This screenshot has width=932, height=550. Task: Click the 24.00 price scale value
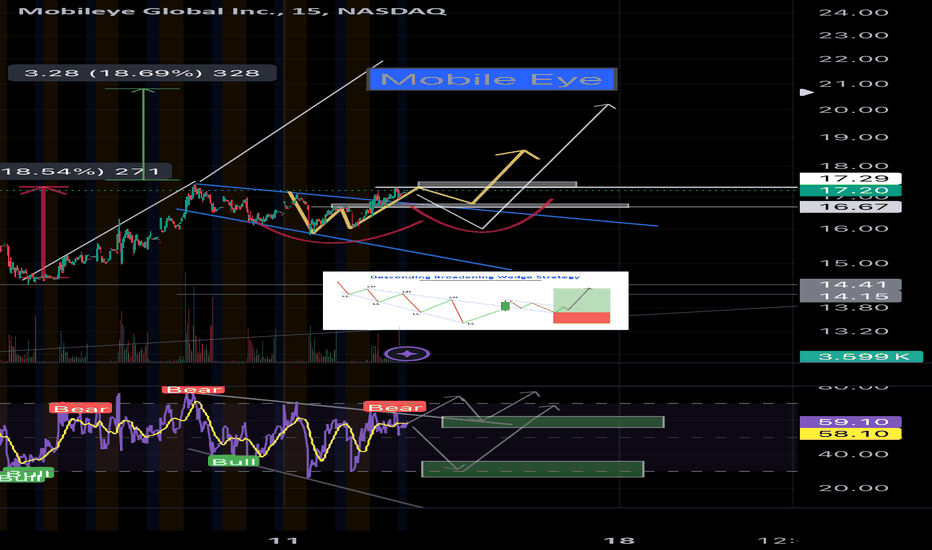(854, 12)
